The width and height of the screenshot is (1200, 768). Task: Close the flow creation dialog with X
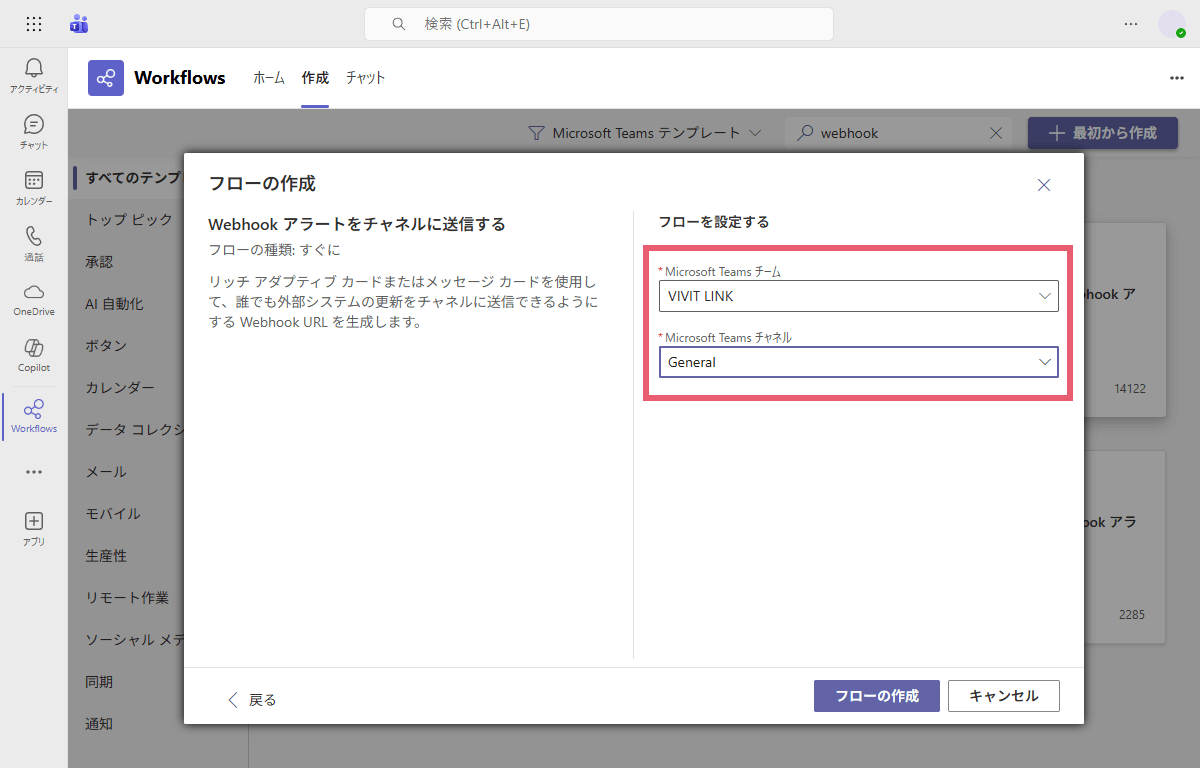(1044, 185)
